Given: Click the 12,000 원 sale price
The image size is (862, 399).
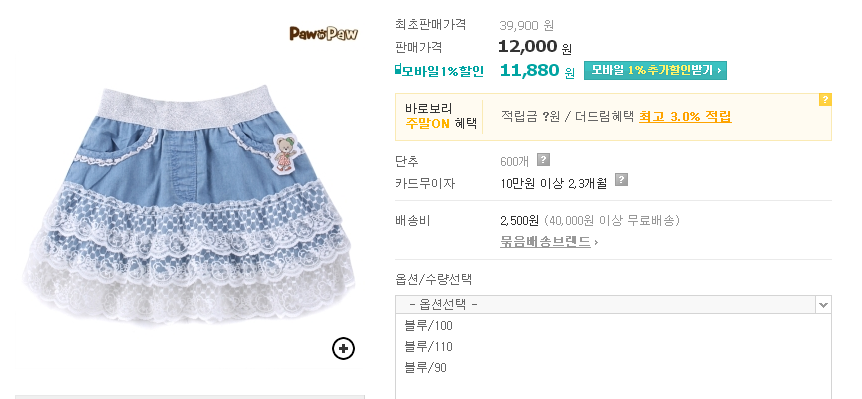Looking at the screenshot, I should pyautogui.click(x=535, y=47).
